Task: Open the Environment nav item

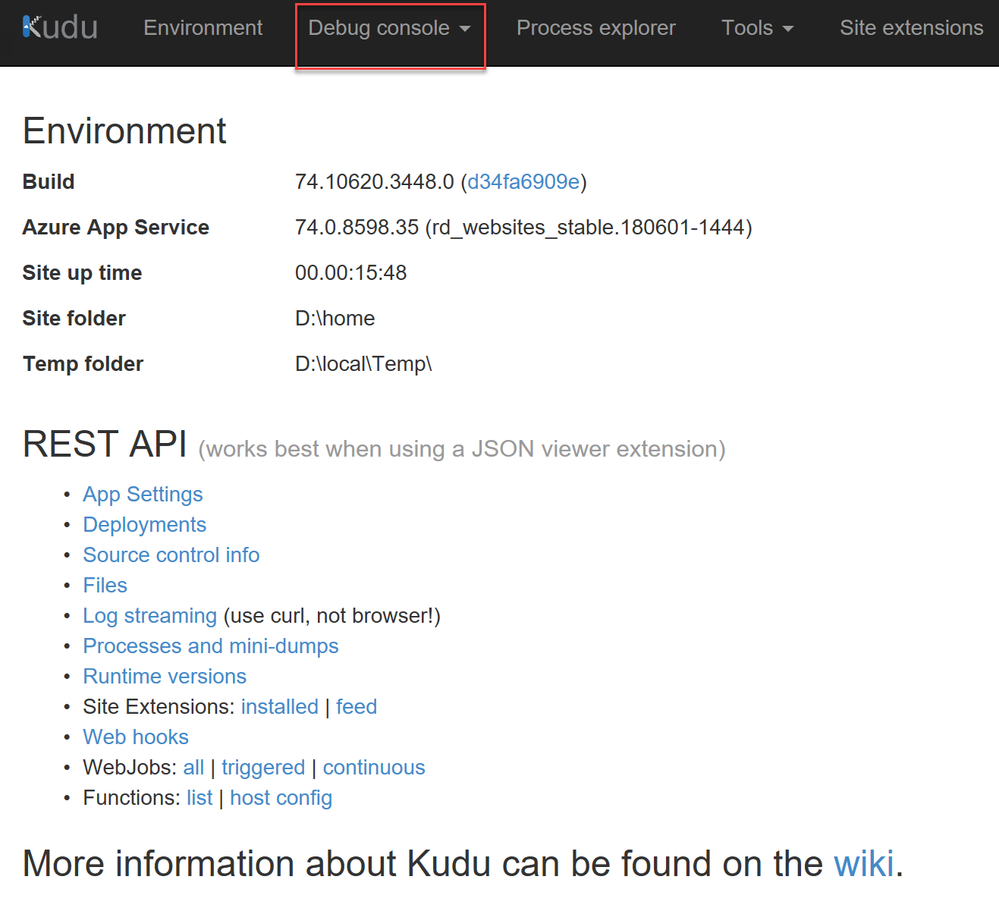Action: point(203,28)
